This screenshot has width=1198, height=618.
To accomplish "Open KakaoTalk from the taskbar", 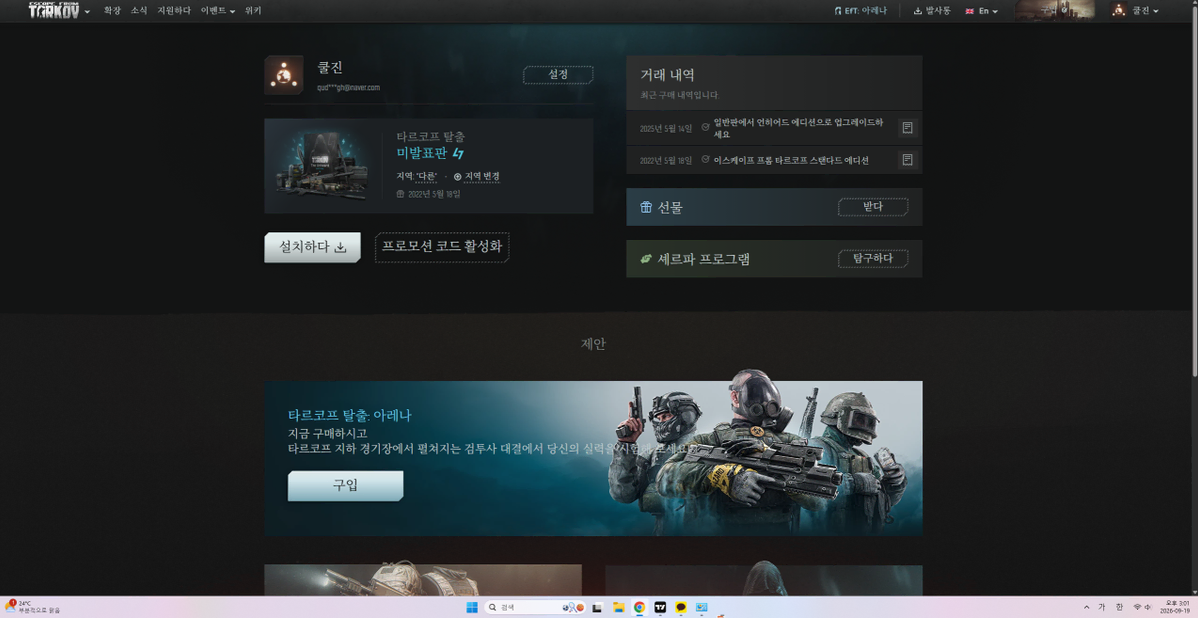I will click(x=681, y=607).
